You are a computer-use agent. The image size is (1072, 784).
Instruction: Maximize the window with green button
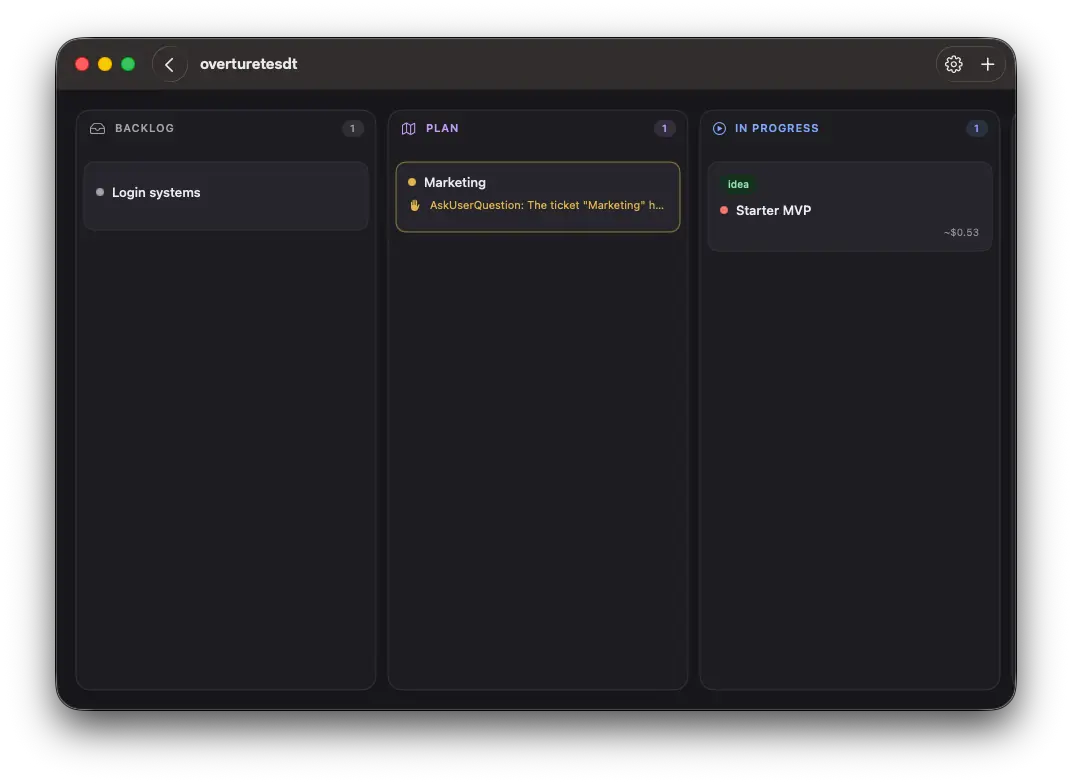click(128, 64)
